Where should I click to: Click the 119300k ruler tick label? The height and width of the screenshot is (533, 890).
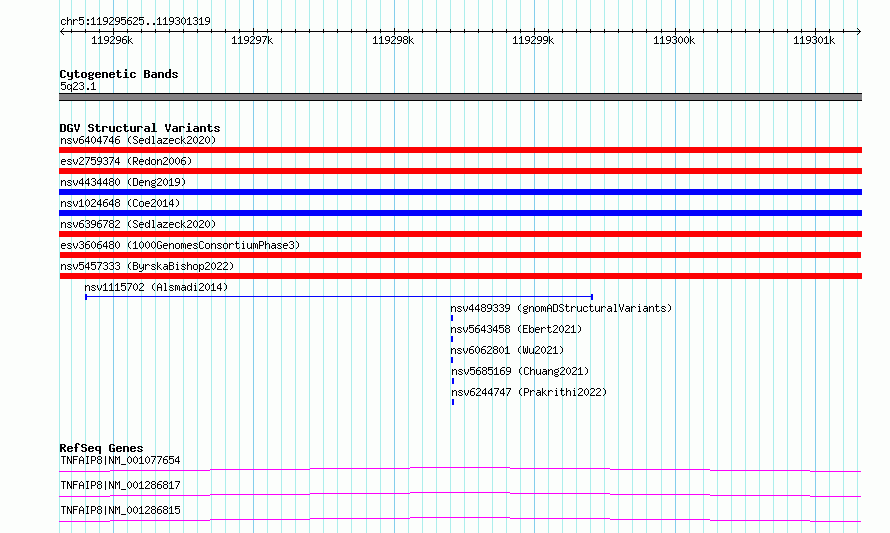point(674,40)
